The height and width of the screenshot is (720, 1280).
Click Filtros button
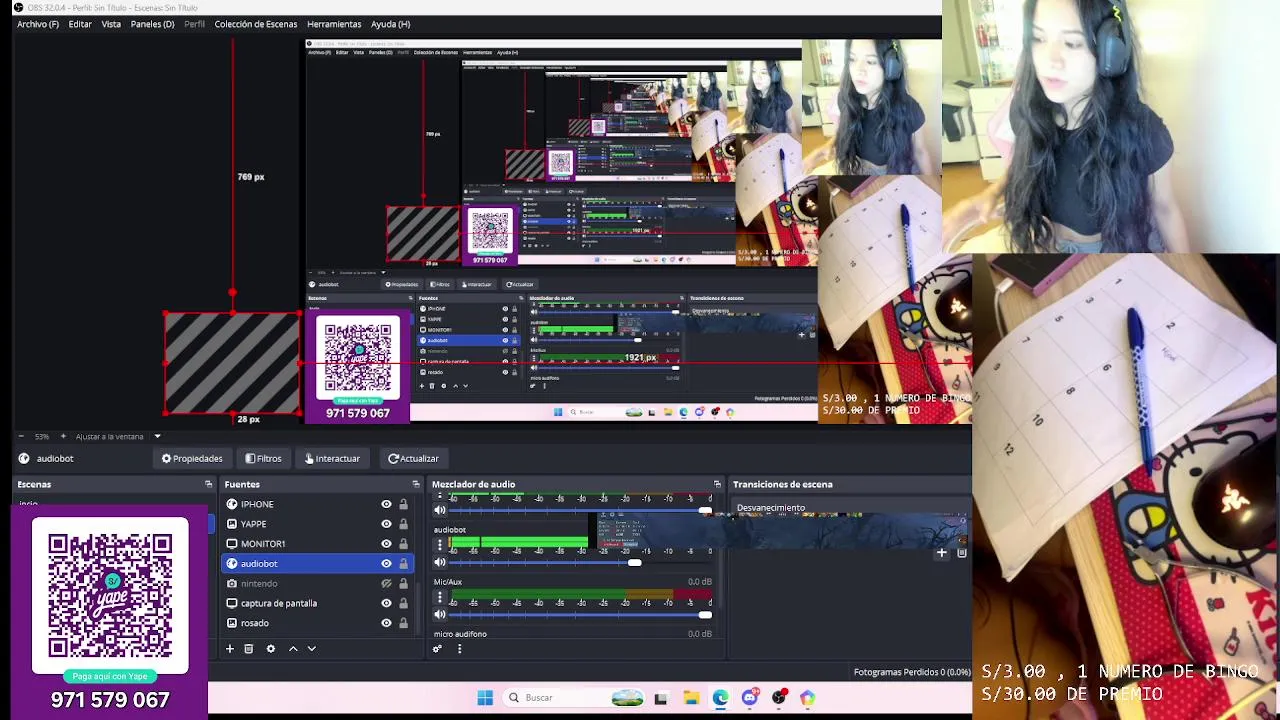click(264, 458)
